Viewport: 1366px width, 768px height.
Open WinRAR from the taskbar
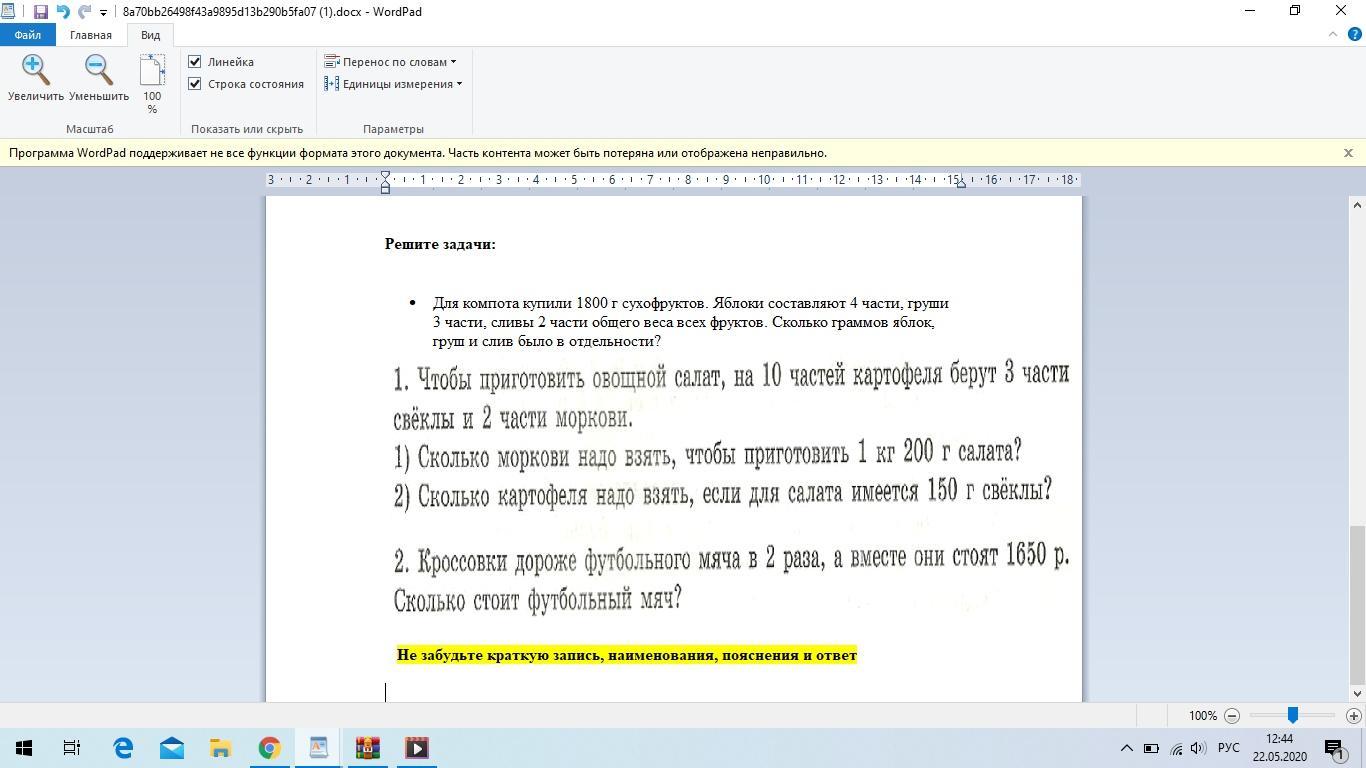[368, 748]
